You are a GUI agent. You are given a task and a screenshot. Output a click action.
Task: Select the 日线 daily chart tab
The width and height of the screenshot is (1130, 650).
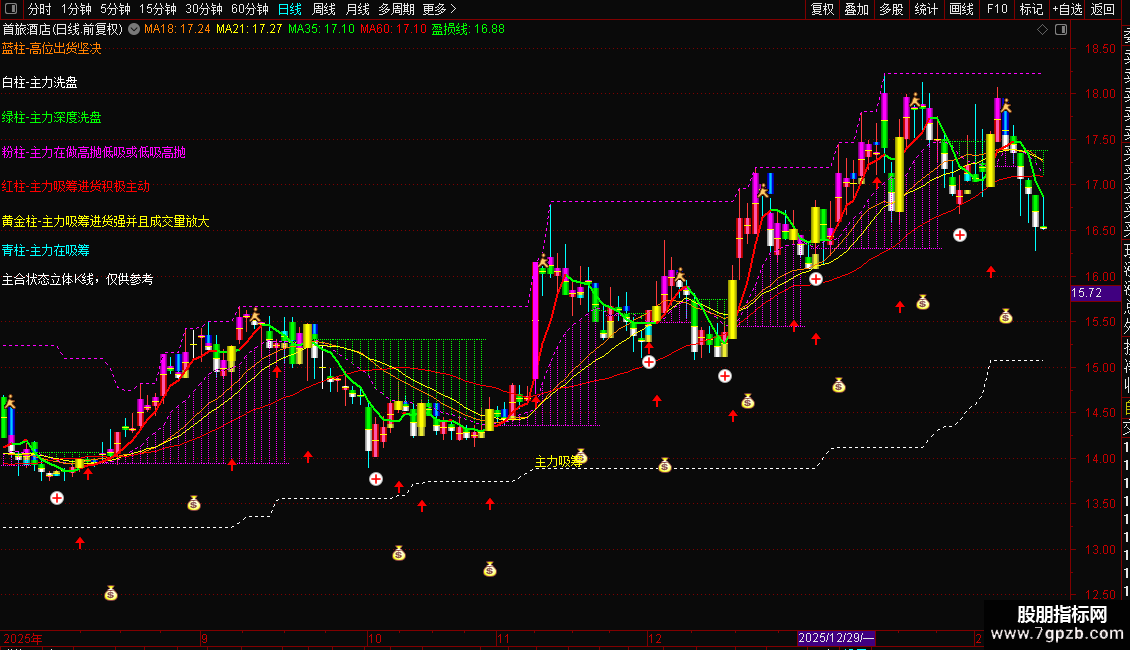[290, 9]
